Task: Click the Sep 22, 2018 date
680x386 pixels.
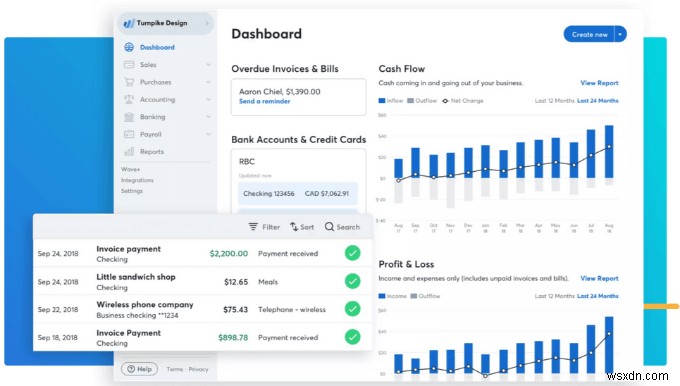Action: (58, 310)
